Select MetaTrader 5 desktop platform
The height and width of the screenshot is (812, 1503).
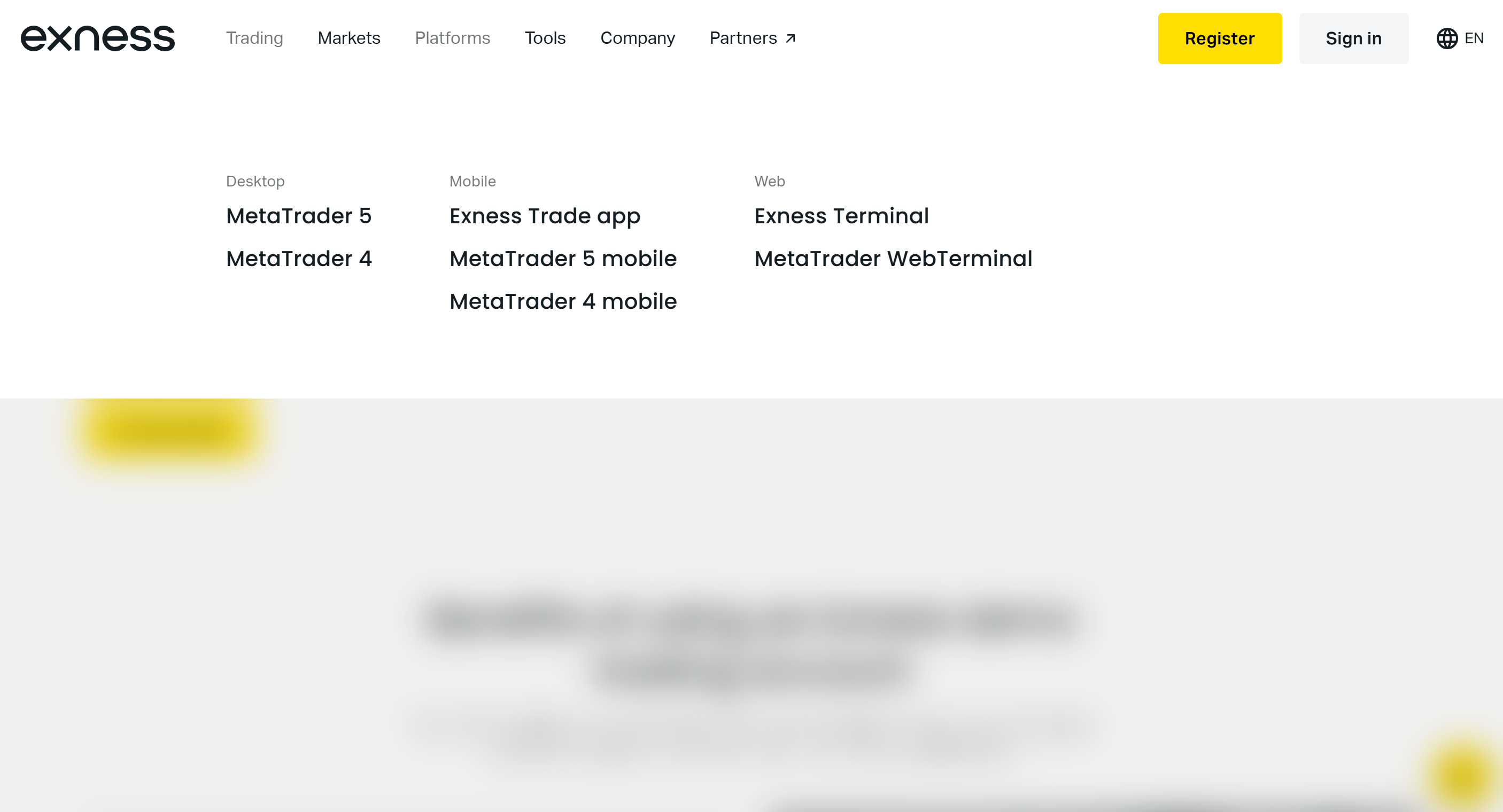tap(299, 215)
